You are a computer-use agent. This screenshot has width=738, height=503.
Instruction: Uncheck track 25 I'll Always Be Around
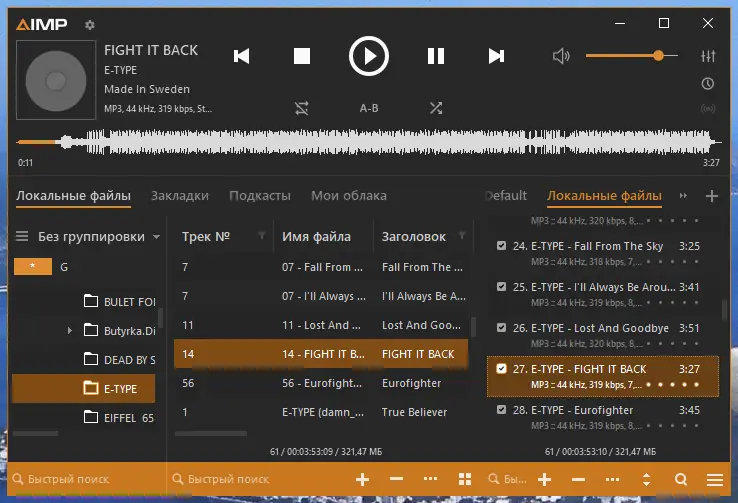pyautogui.click(x=501, y=287)
